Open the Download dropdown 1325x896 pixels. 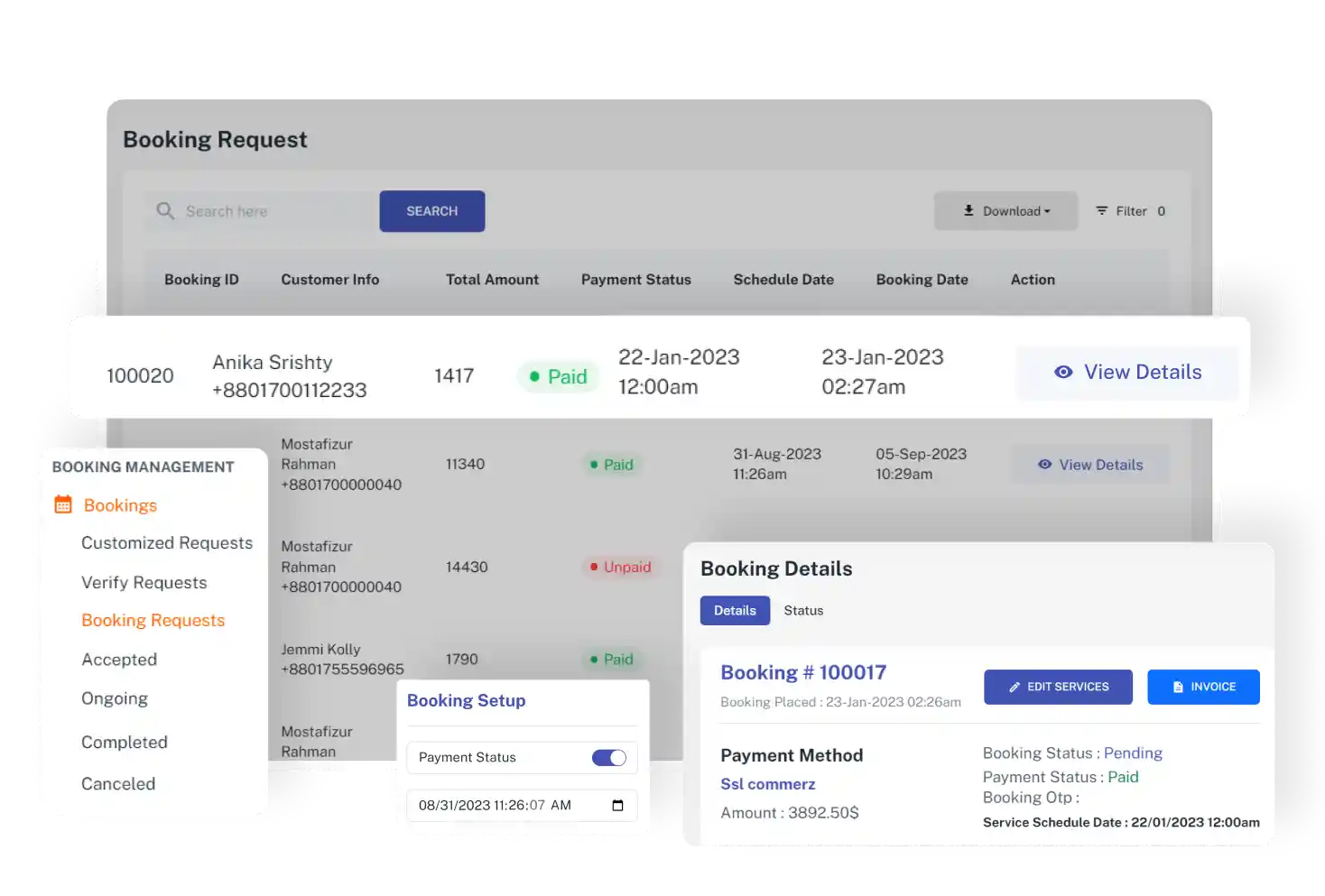click(1006, 211)
